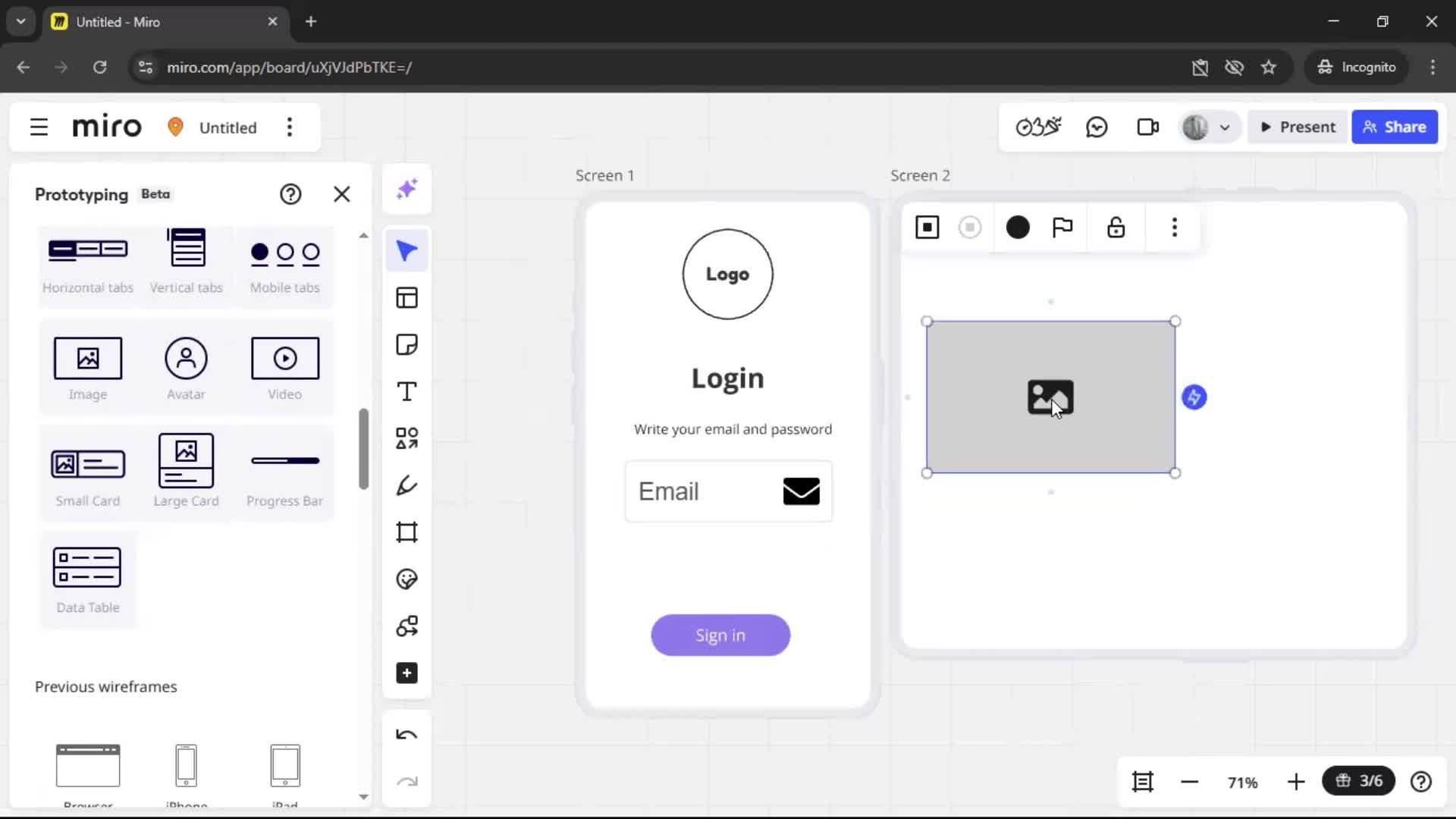Click the Logo circle on Screen 1
This screenshot has width=1456, height=819.
tap(728, 275)
